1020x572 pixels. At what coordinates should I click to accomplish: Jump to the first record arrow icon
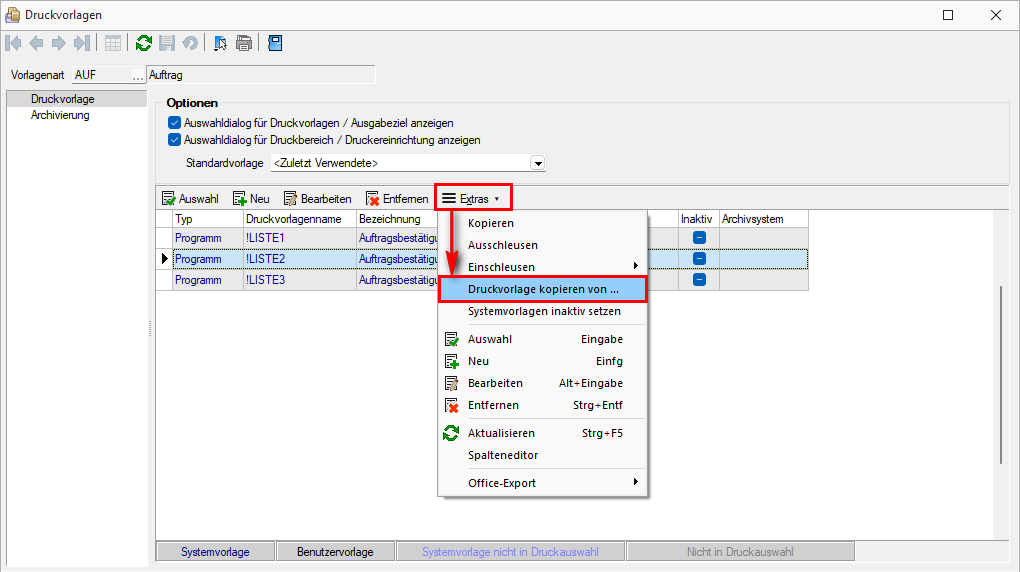[x=14, y=44]
